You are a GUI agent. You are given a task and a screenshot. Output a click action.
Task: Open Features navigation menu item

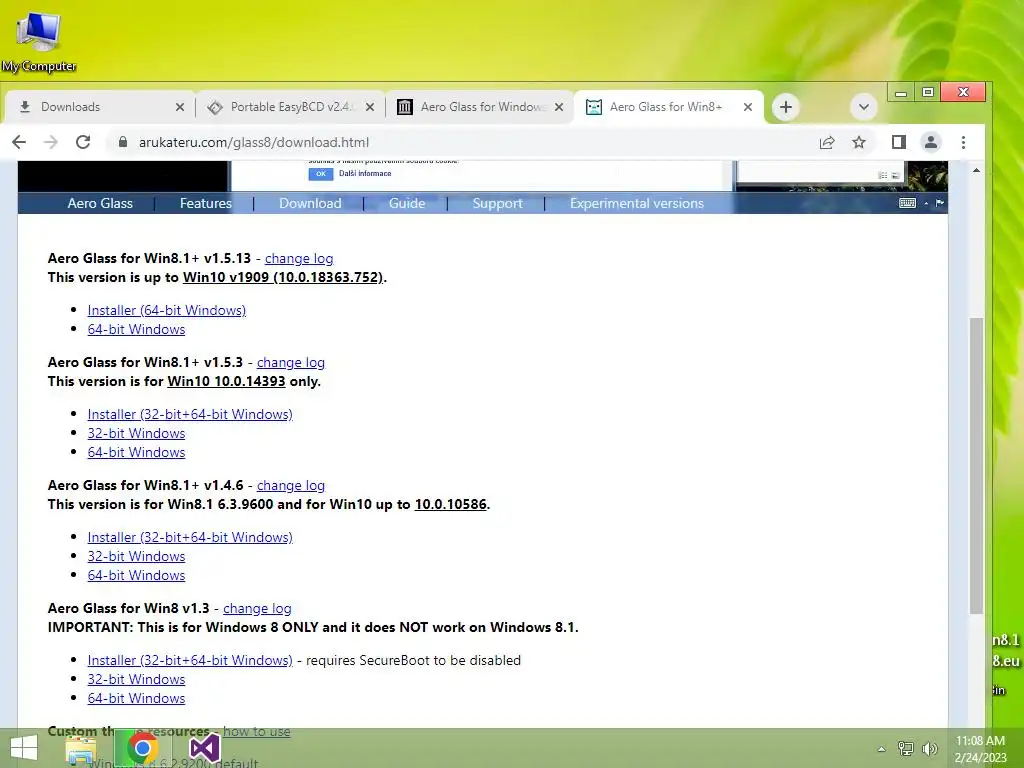click(x=206, y=203)
